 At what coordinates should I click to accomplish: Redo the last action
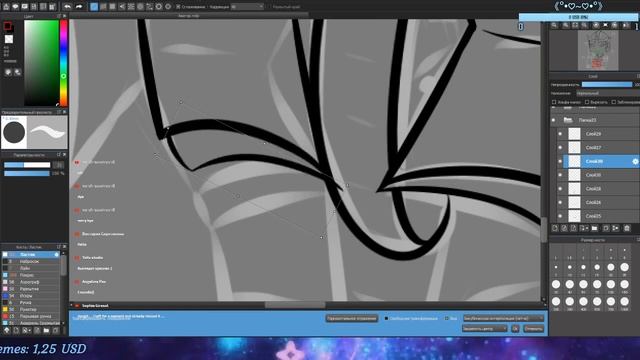click(x=79, y=7)
